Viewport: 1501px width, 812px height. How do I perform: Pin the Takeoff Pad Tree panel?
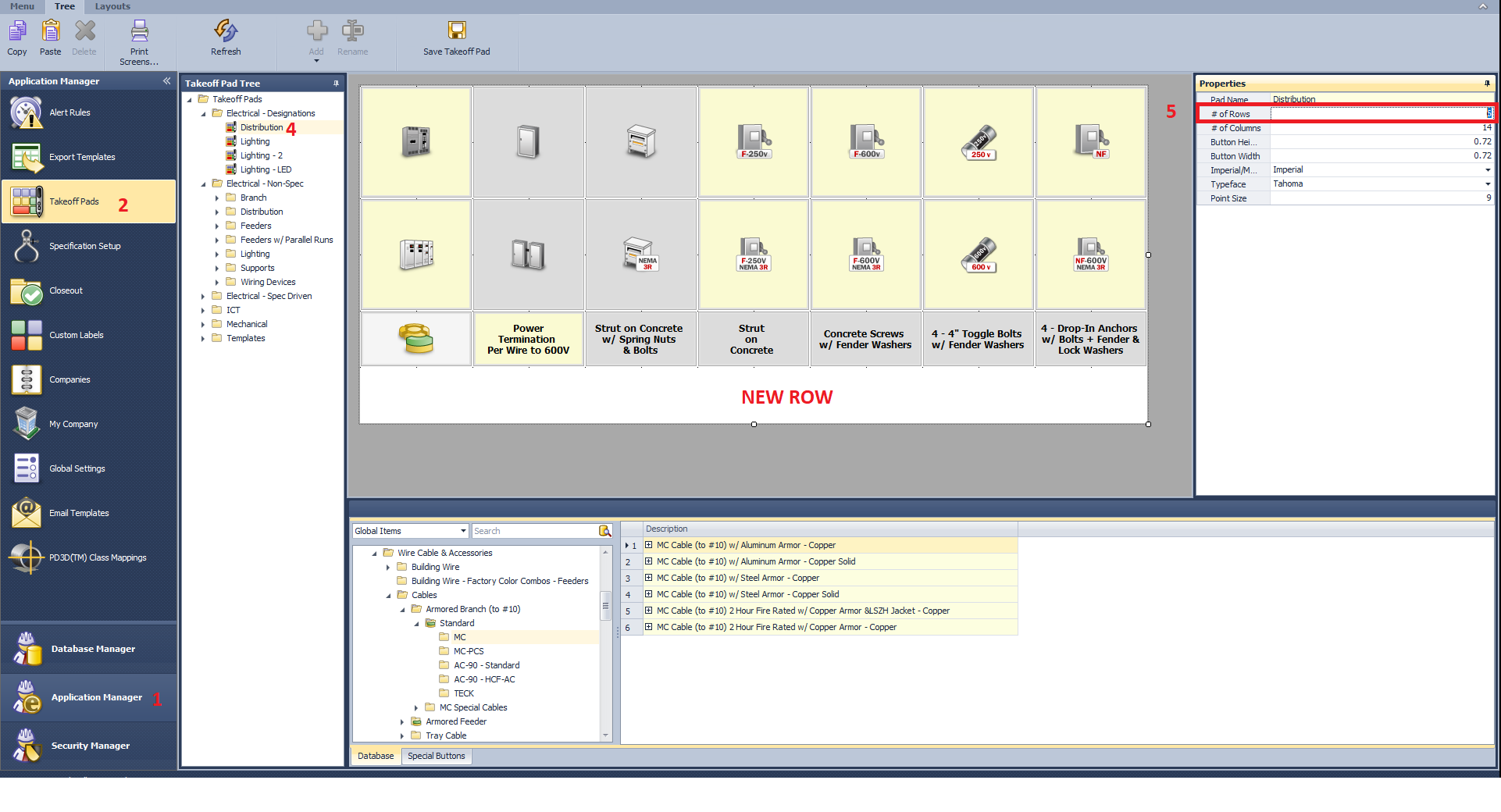tap(336, 83)
